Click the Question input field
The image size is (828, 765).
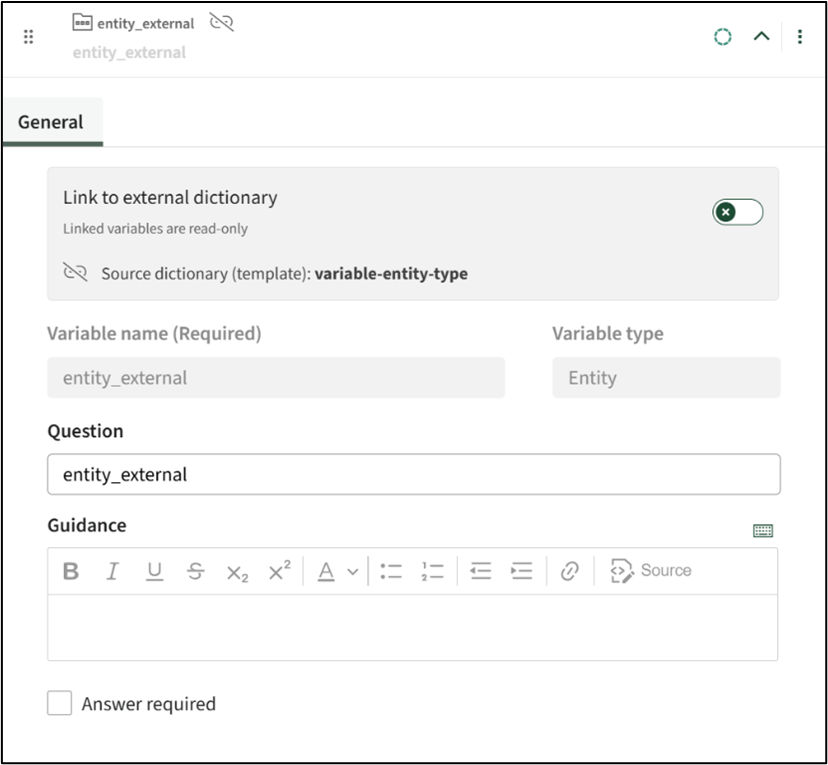413,474
